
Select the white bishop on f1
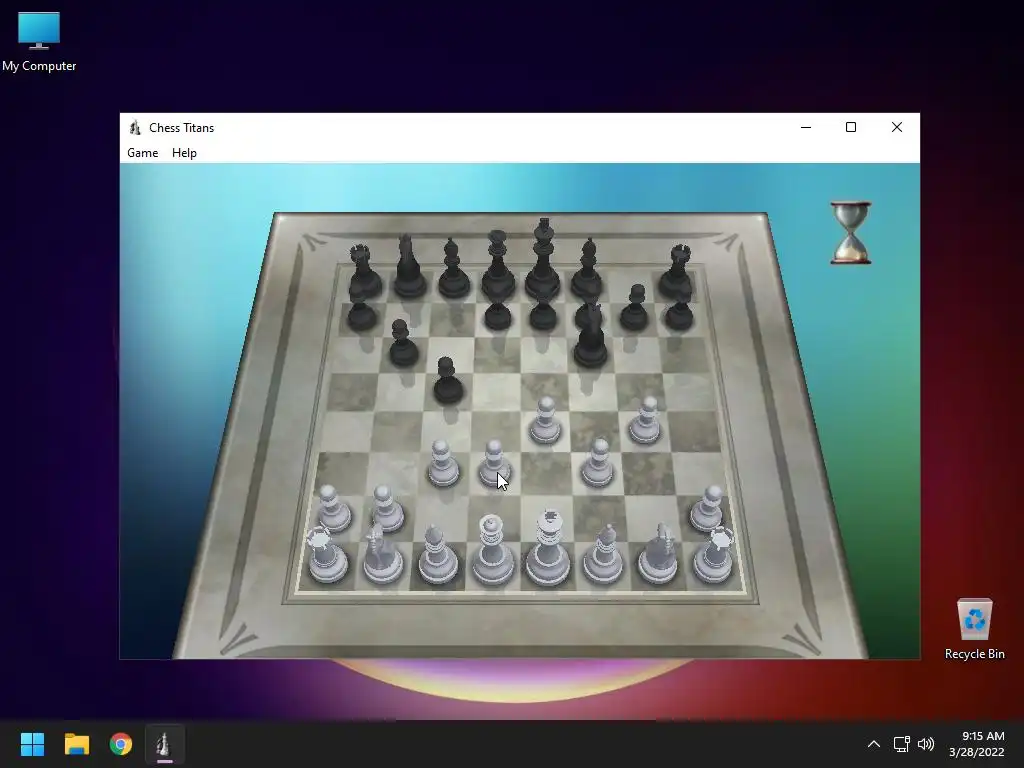(603, 554)
